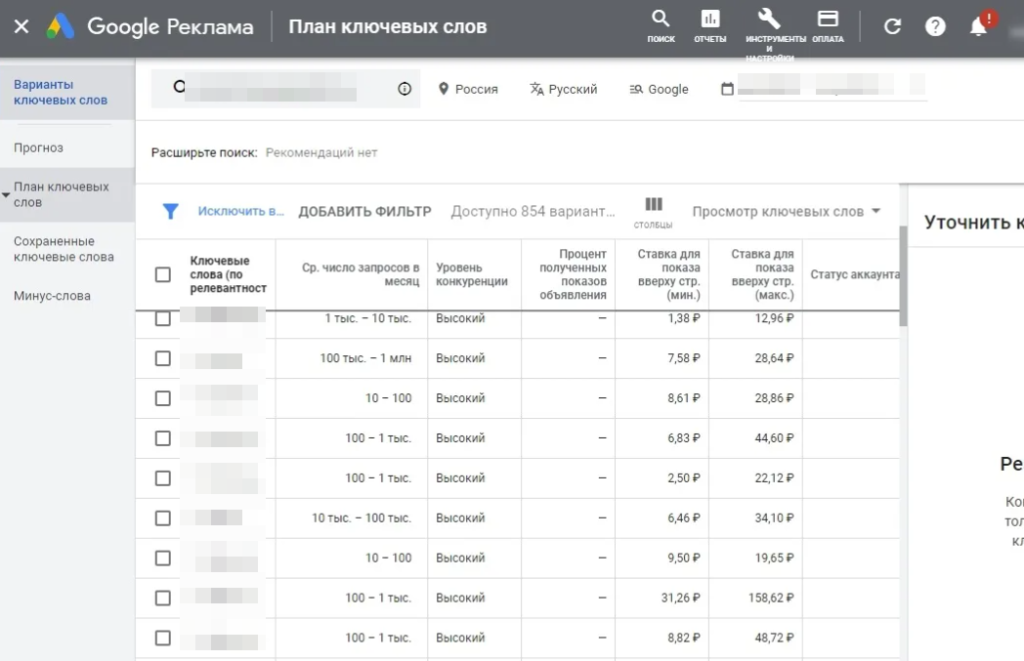Click the Google Ads logo

(x=60, y=27)
